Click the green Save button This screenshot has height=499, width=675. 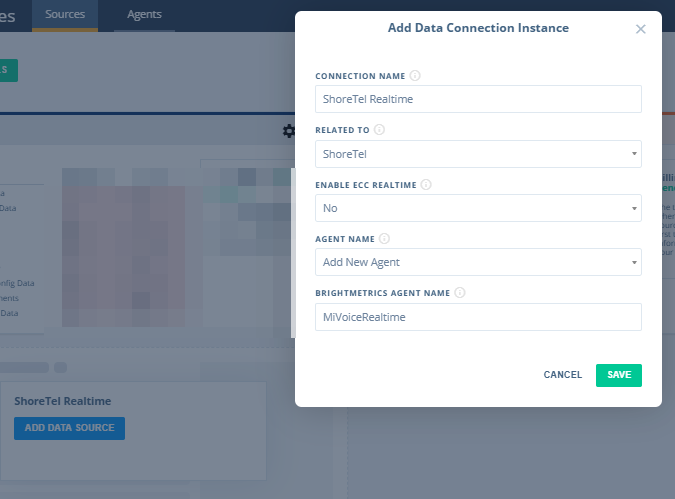tap(619, 375)
